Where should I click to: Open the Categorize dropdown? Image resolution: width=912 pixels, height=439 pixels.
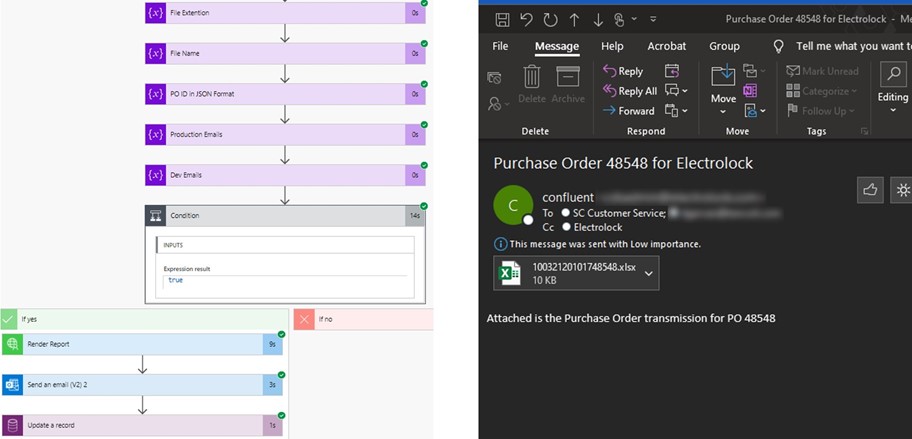coord(821,91)
